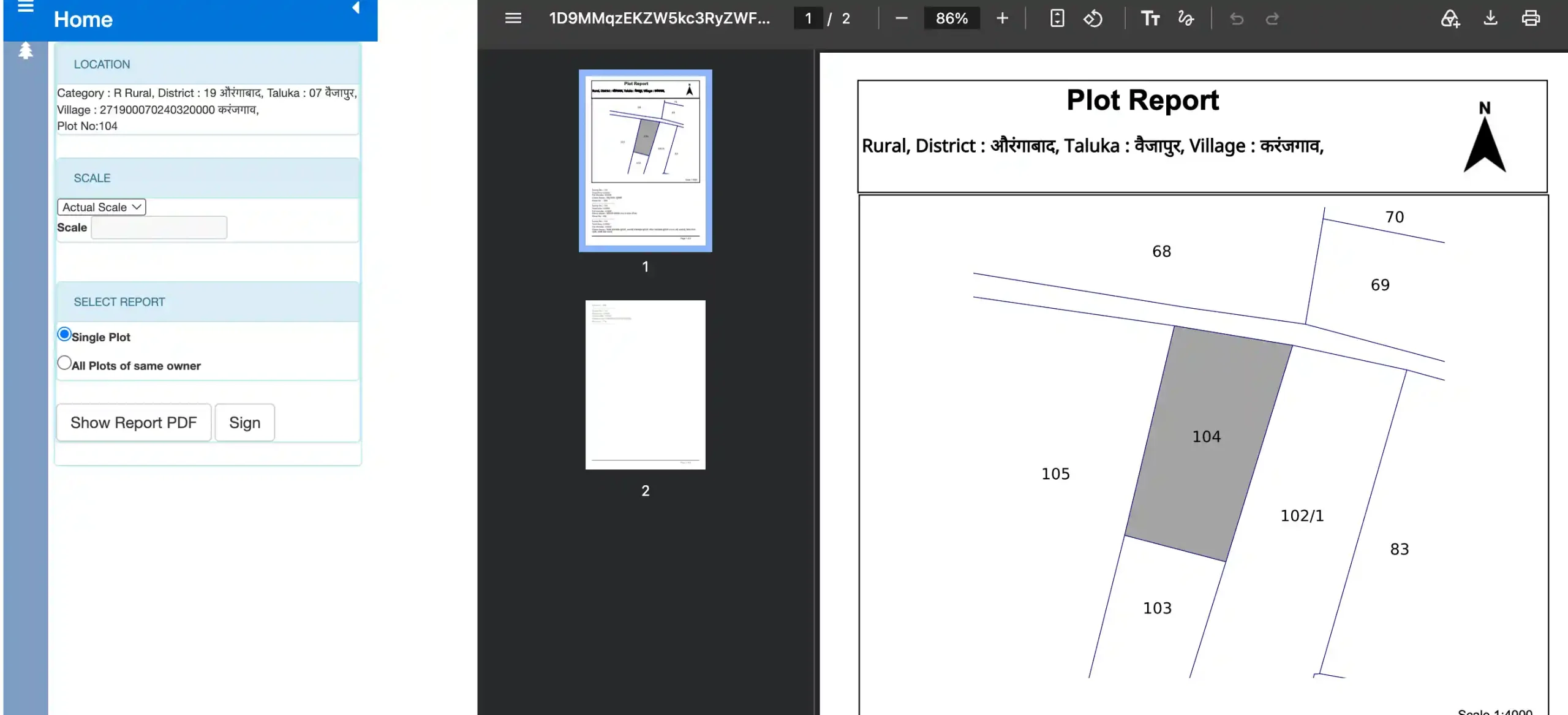Click the current page number field
This screenshot has width=1568, height=715.
809,18
